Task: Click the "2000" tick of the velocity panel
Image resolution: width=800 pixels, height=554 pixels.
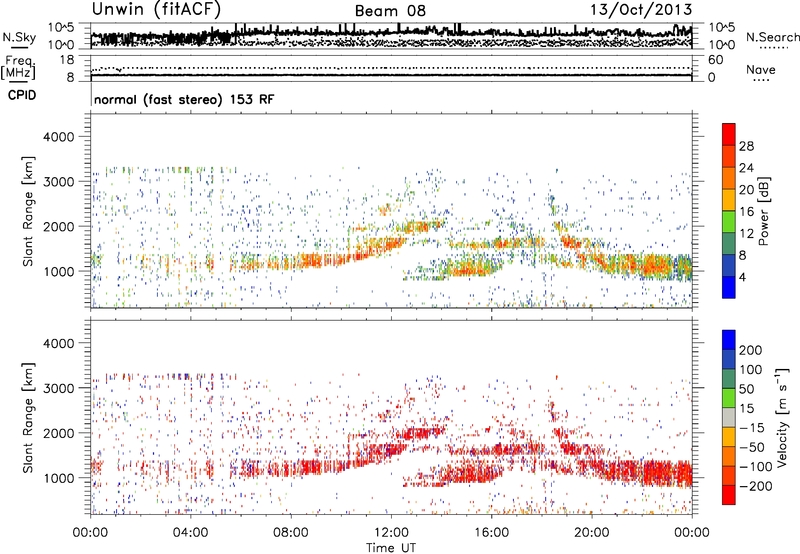Action: coord(58,433)
